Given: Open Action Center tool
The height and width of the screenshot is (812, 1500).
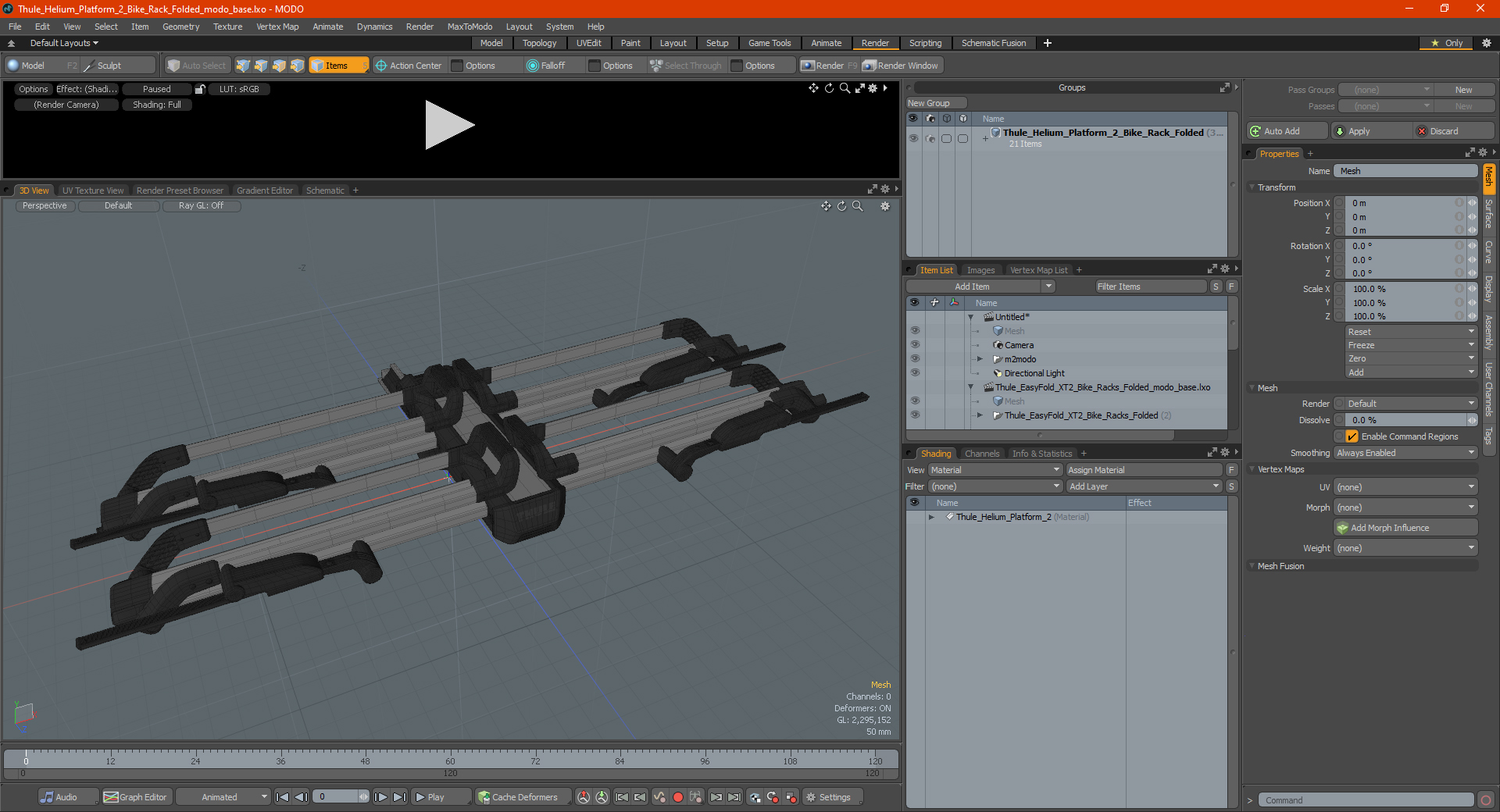Looking at the screenshot, I should (x=408, y=66).
